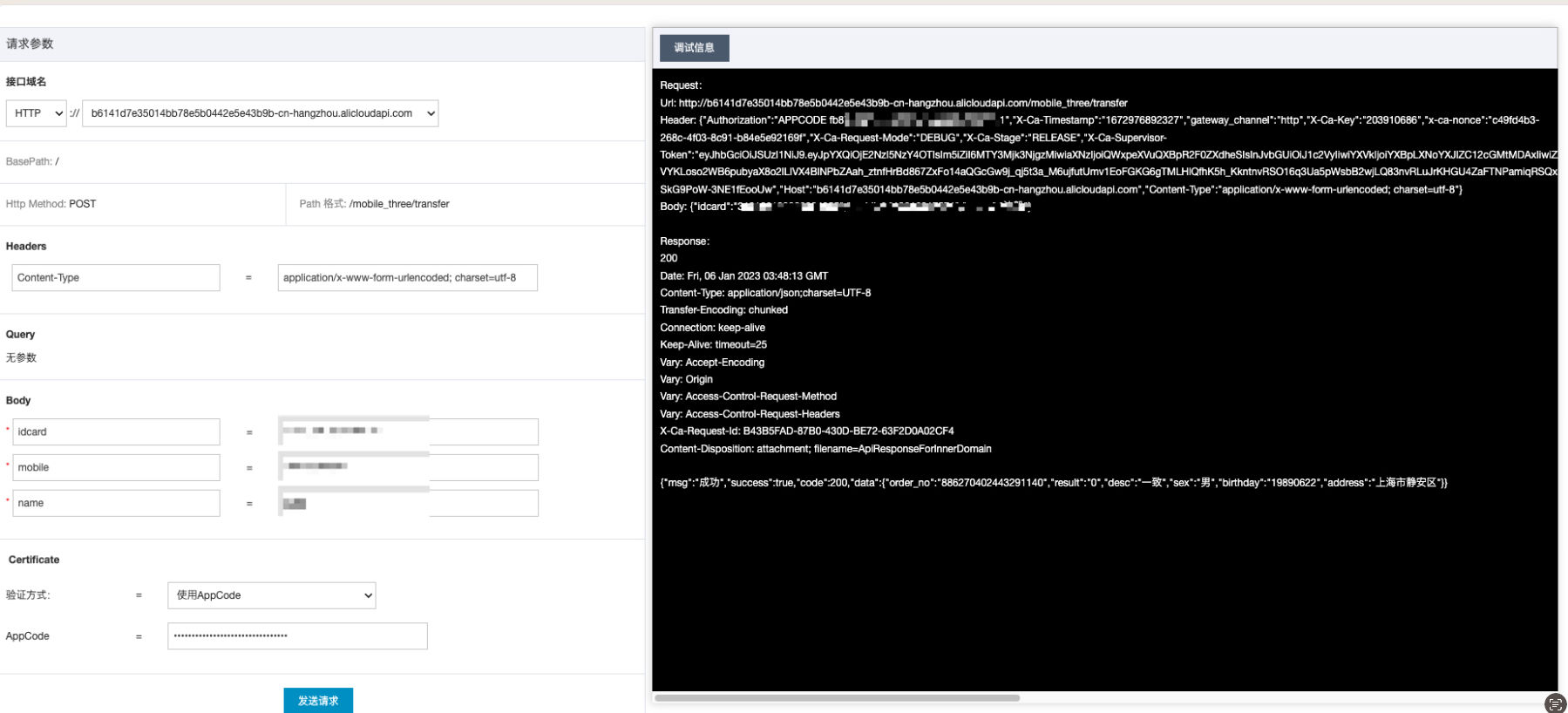The image size is (1568, 713).
Task: Click the request Body: idcard line
Action: point(845,207)
